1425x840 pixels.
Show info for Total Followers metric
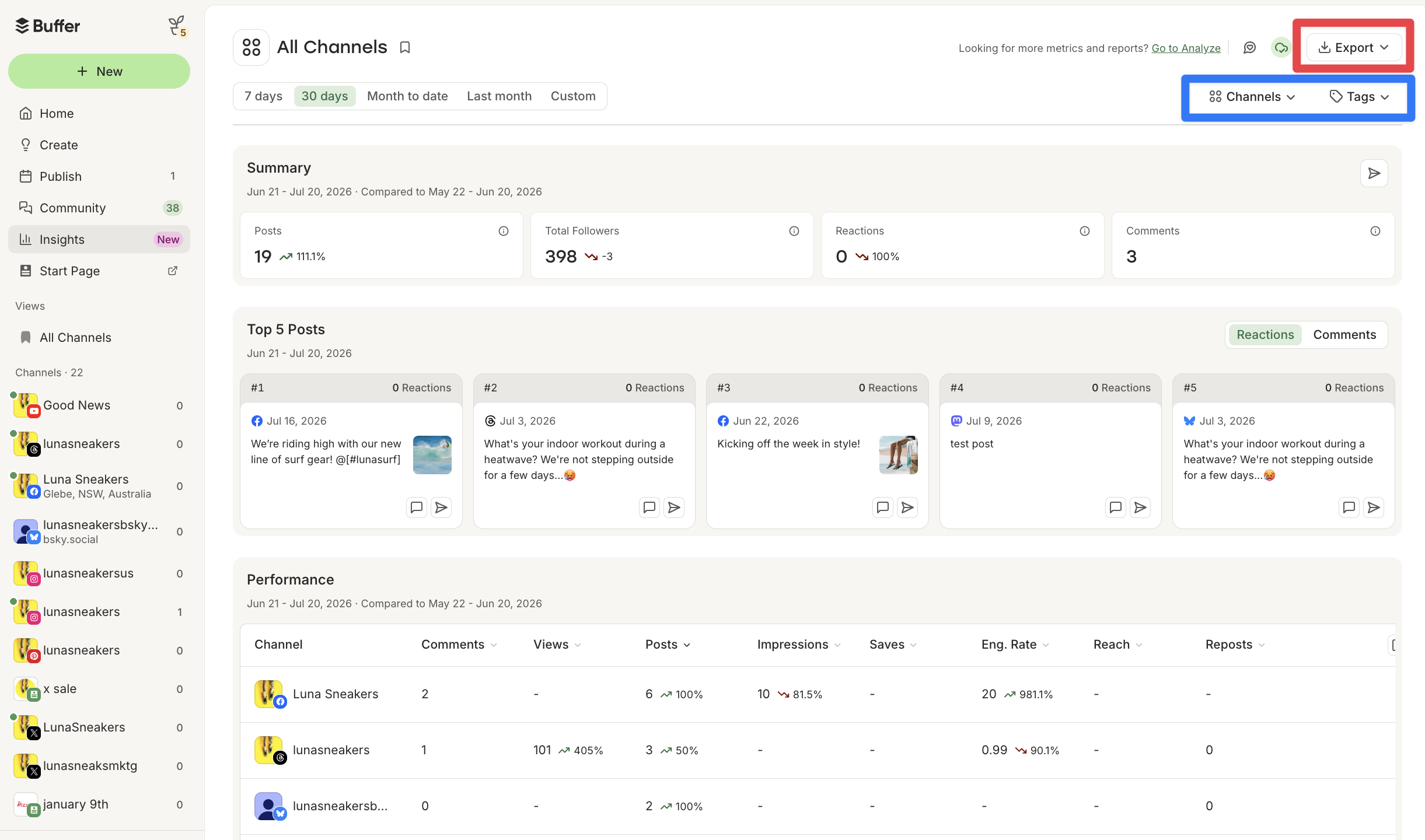pyautogui.click(x=794, y=231)
